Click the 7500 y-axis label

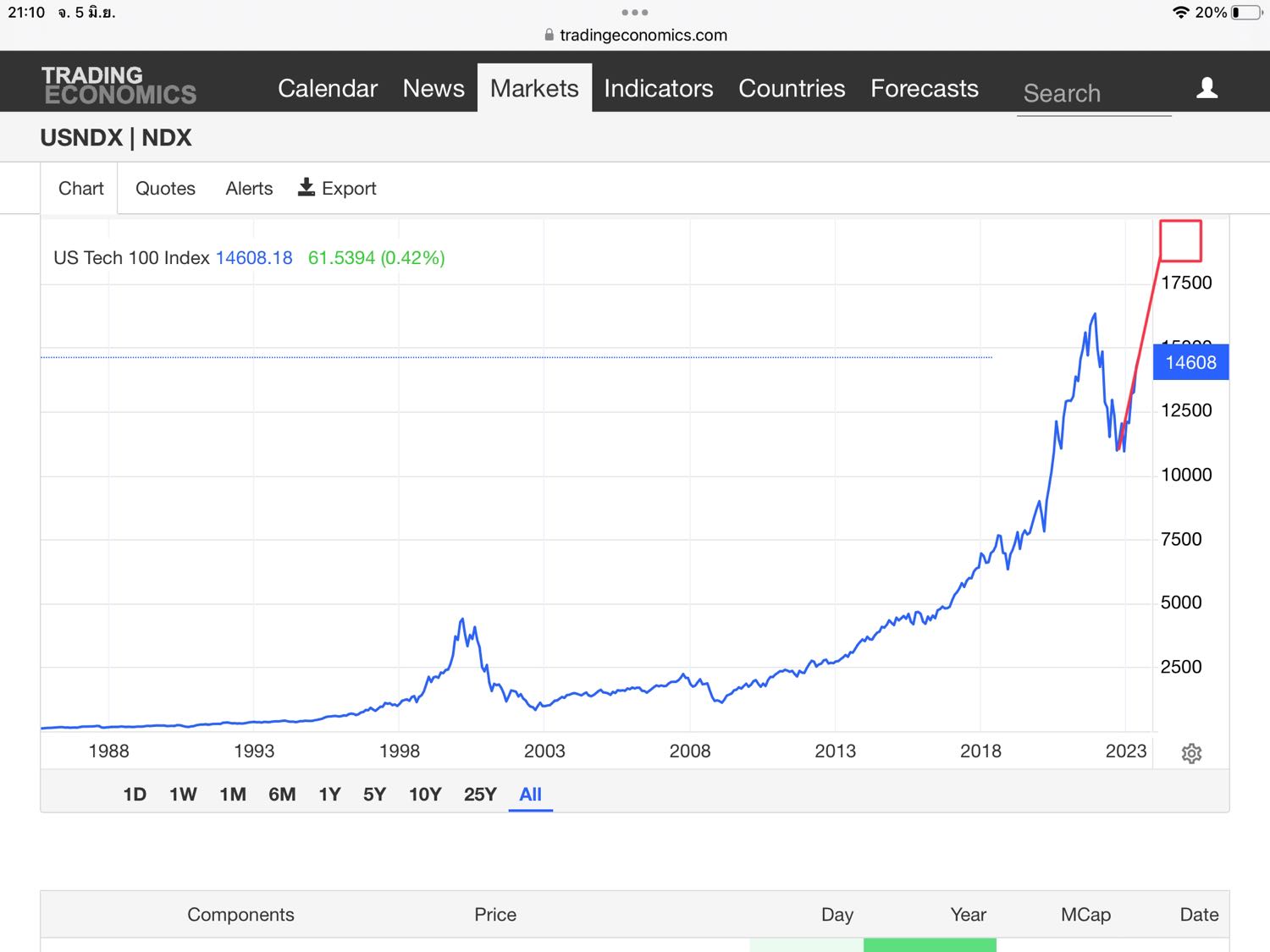[x=1181, y=539]
